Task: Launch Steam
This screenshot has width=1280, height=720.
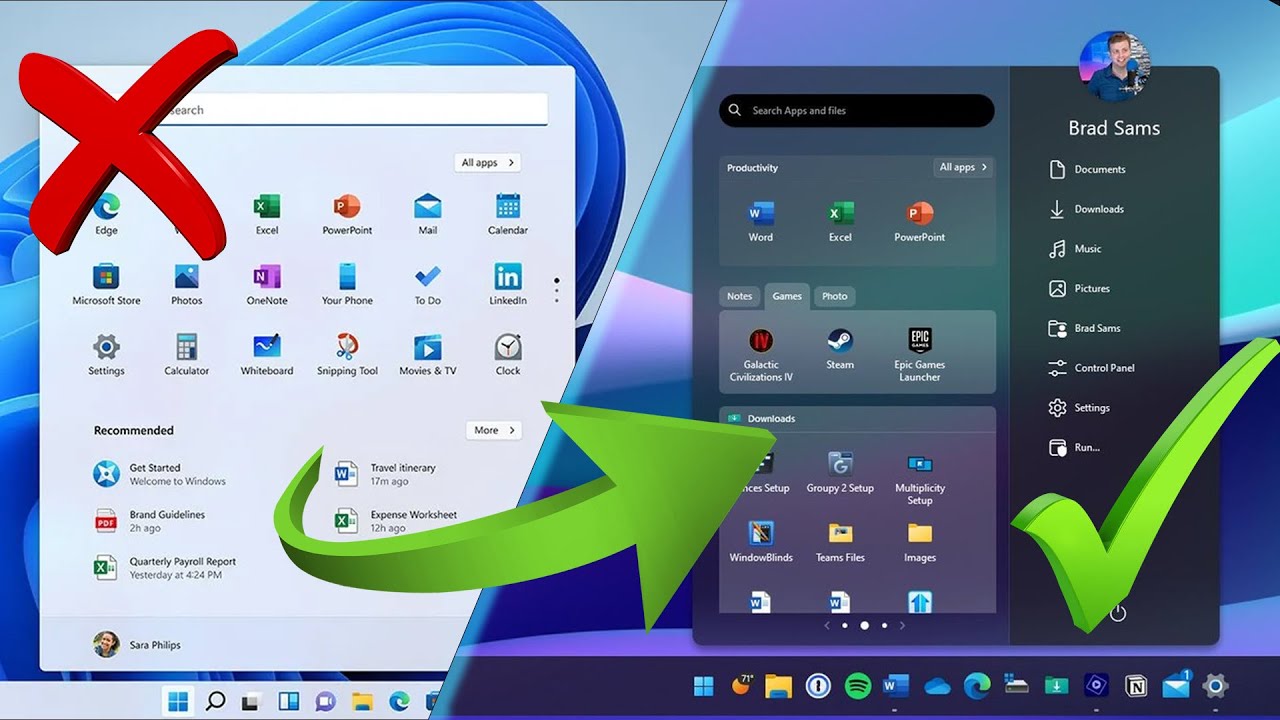Action: point(840,348)
